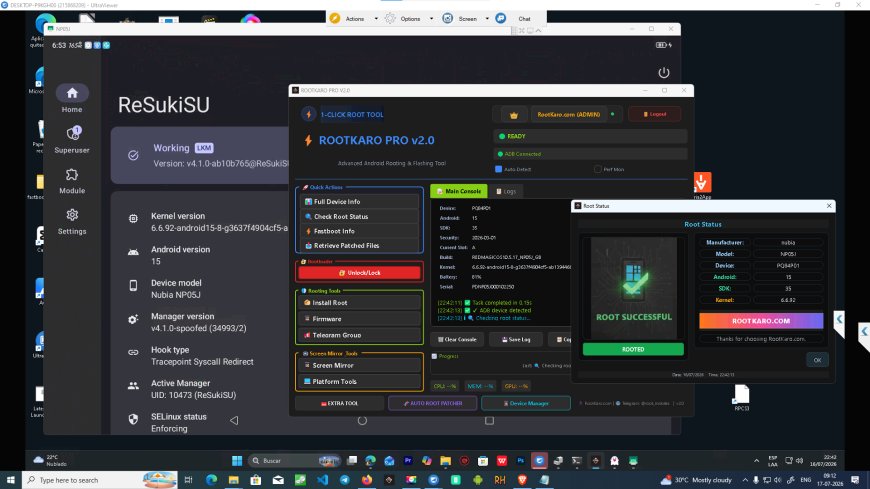
Task: Click the crown icon in RootKaro header
Action: pos(513,115)
